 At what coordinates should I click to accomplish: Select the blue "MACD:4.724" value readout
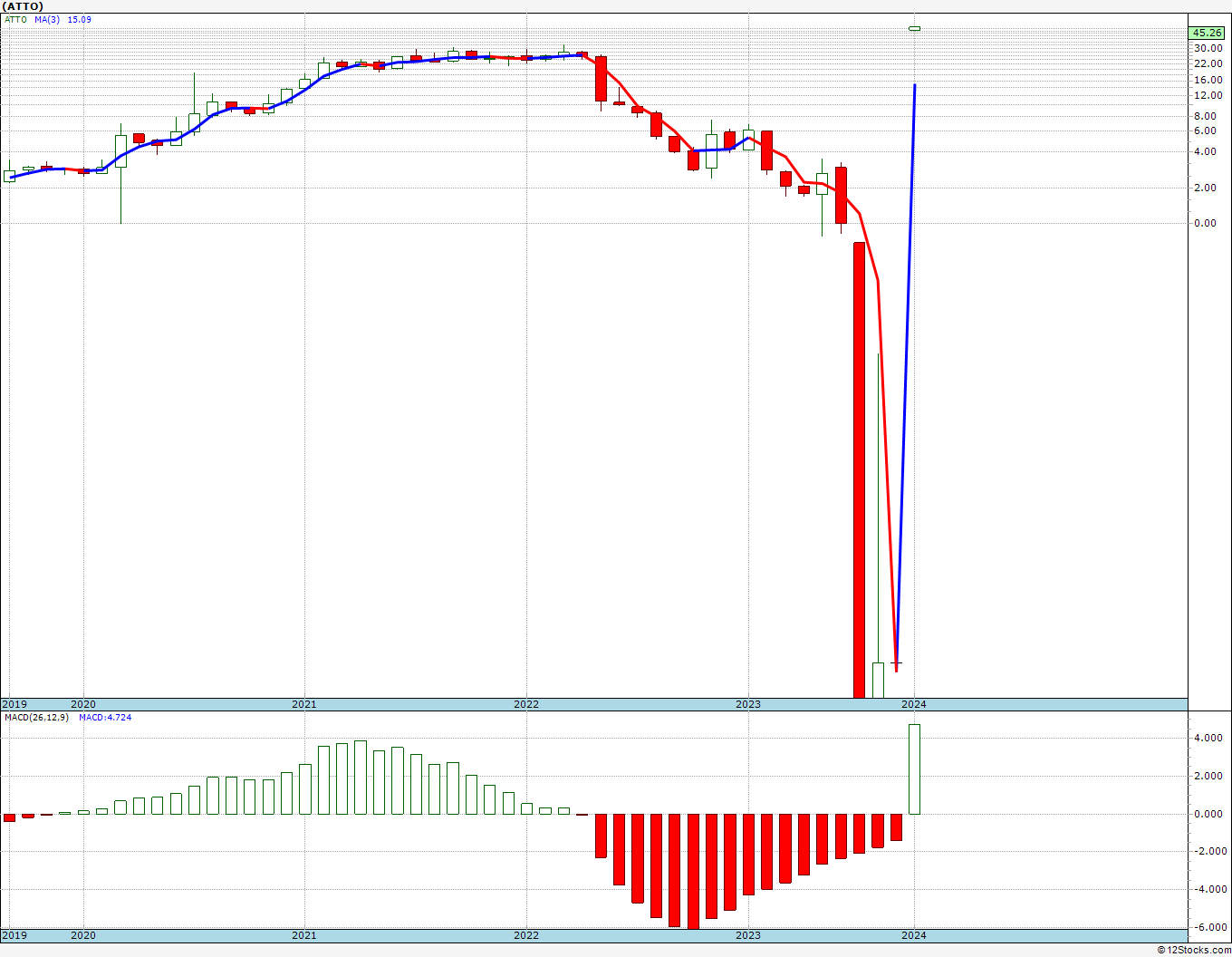point(105,718)
